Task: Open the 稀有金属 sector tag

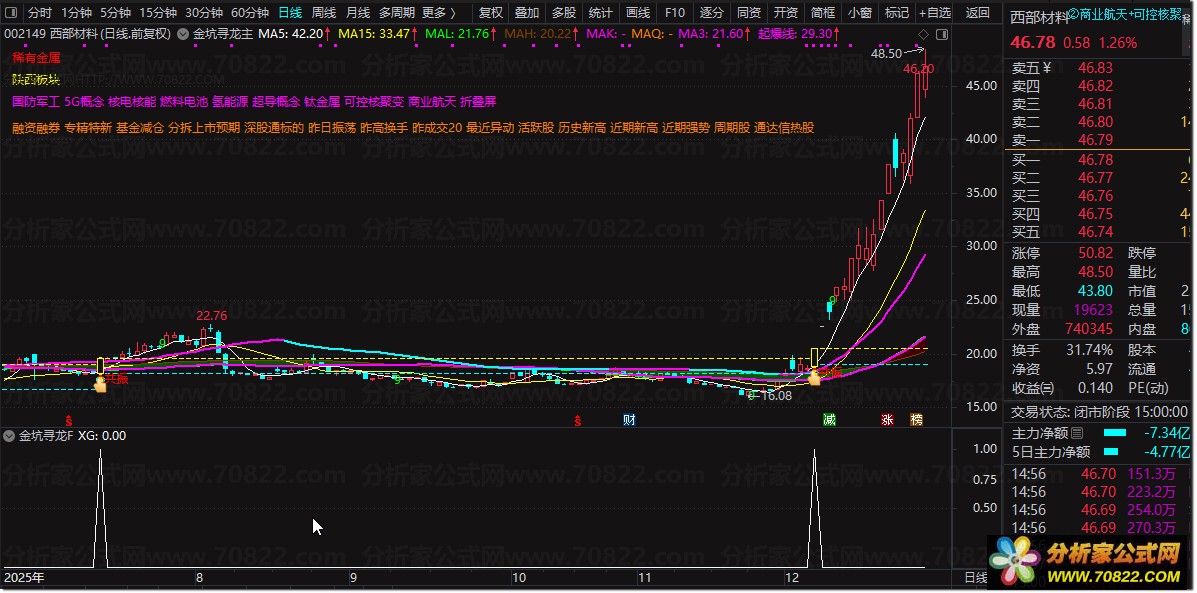Action: (37, 57)
